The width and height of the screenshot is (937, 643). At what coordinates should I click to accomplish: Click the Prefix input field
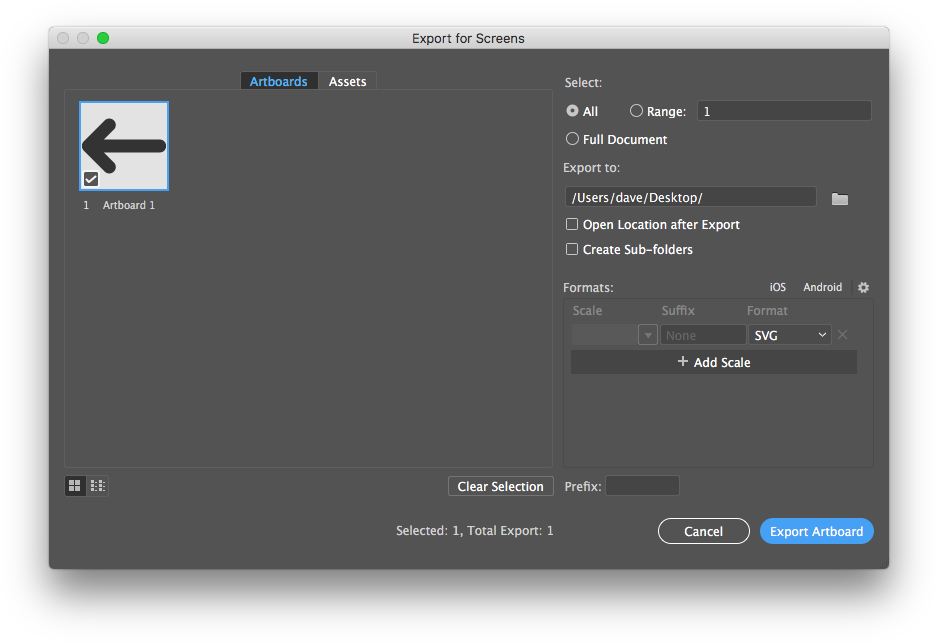click(x=642, y=486)
